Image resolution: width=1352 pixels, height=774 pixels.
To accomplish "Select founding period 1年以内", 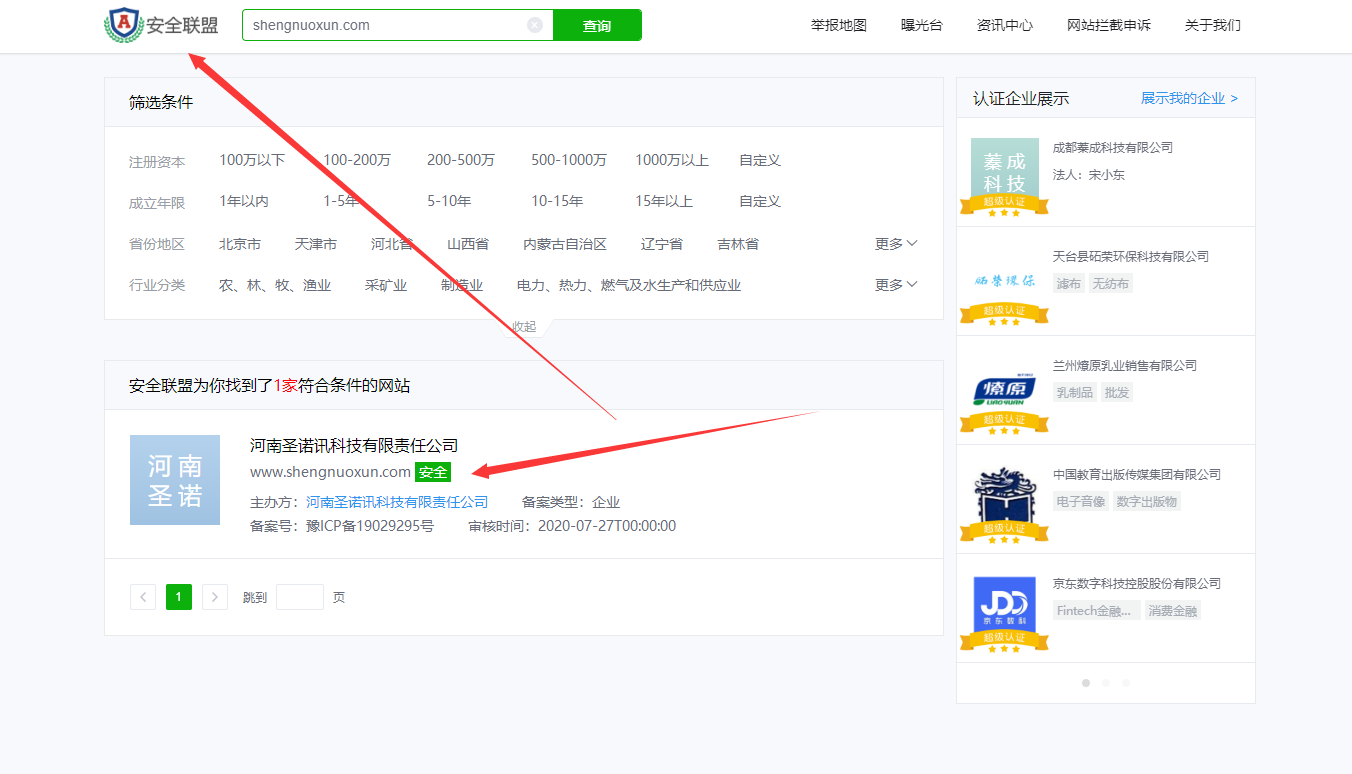I will tap(244, 201).
